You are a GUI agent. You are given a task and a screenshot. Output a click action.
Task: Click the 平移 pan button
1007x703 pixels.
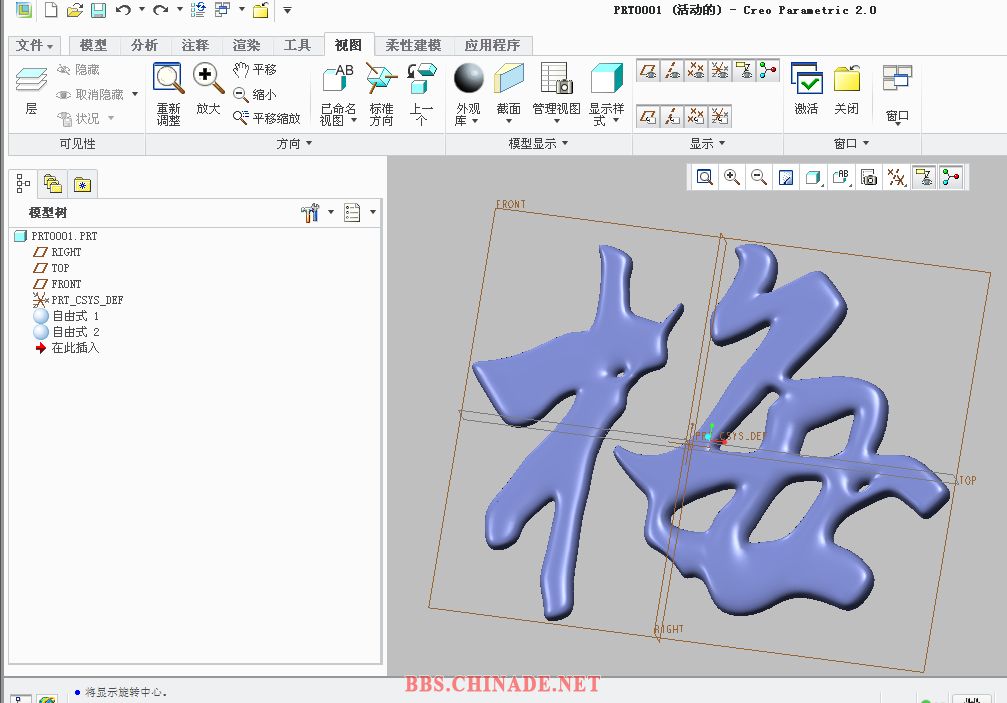pyautogui.click(x=255, y=69)
